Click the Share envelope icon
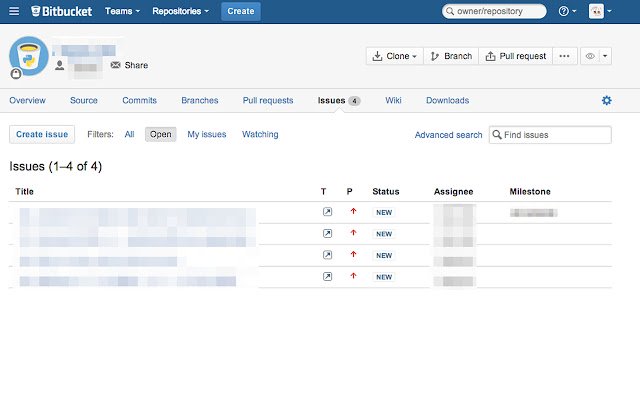 [116, 65]
